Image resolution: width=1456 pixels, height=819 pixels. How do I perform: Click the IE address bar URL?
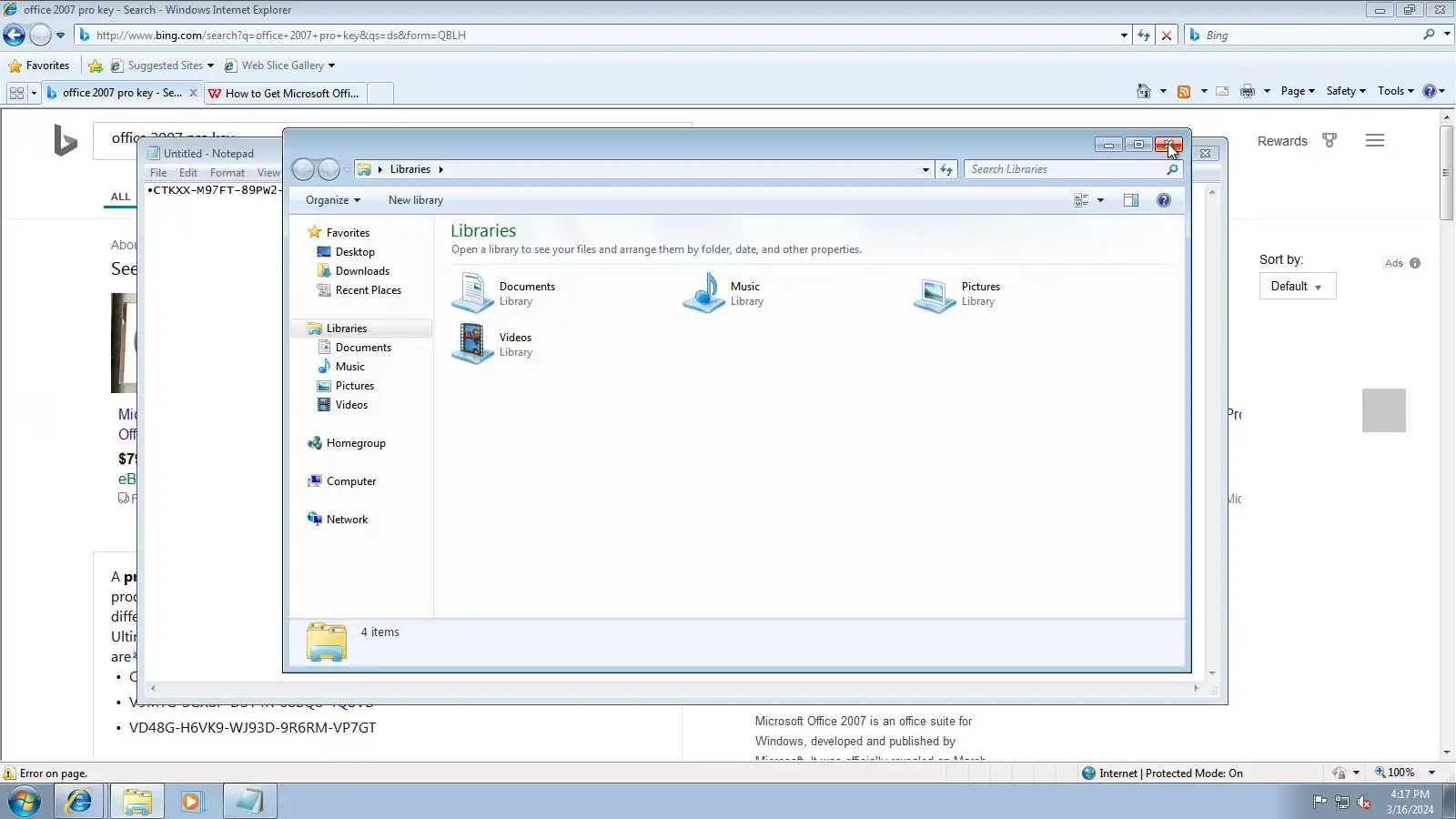point(281,35)
